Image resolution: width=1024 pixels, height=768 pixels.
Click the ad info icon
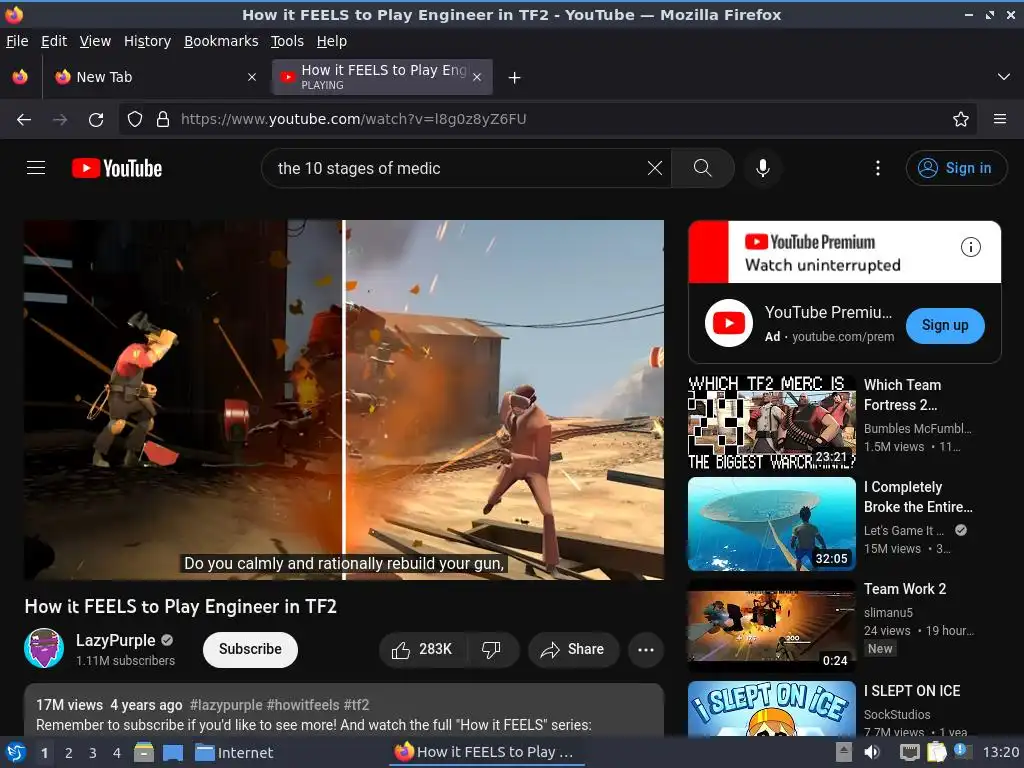click(970, 247)
